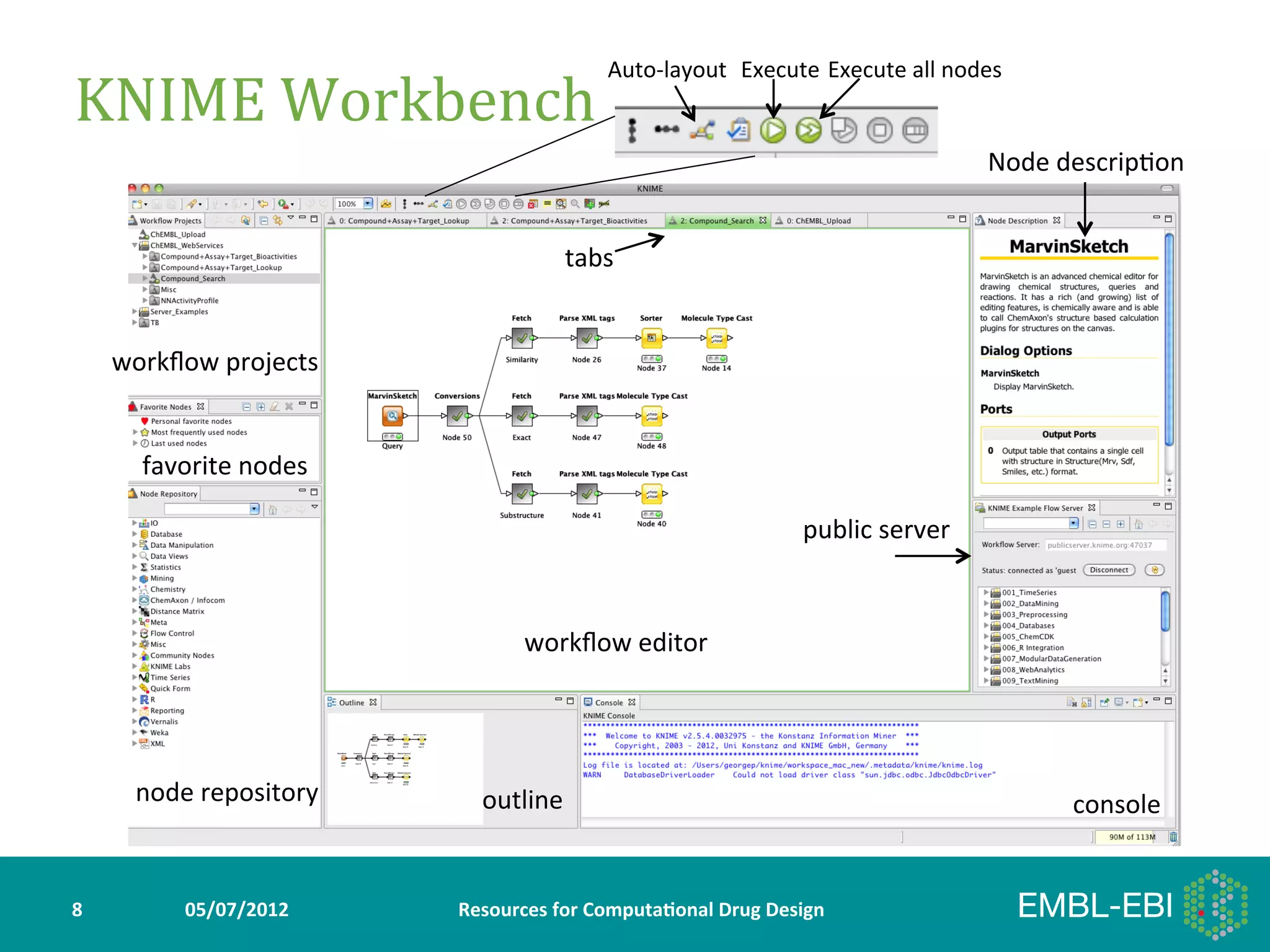
Task: Click the memory garbage collector trash icon
Action: tap(1173, 837)
